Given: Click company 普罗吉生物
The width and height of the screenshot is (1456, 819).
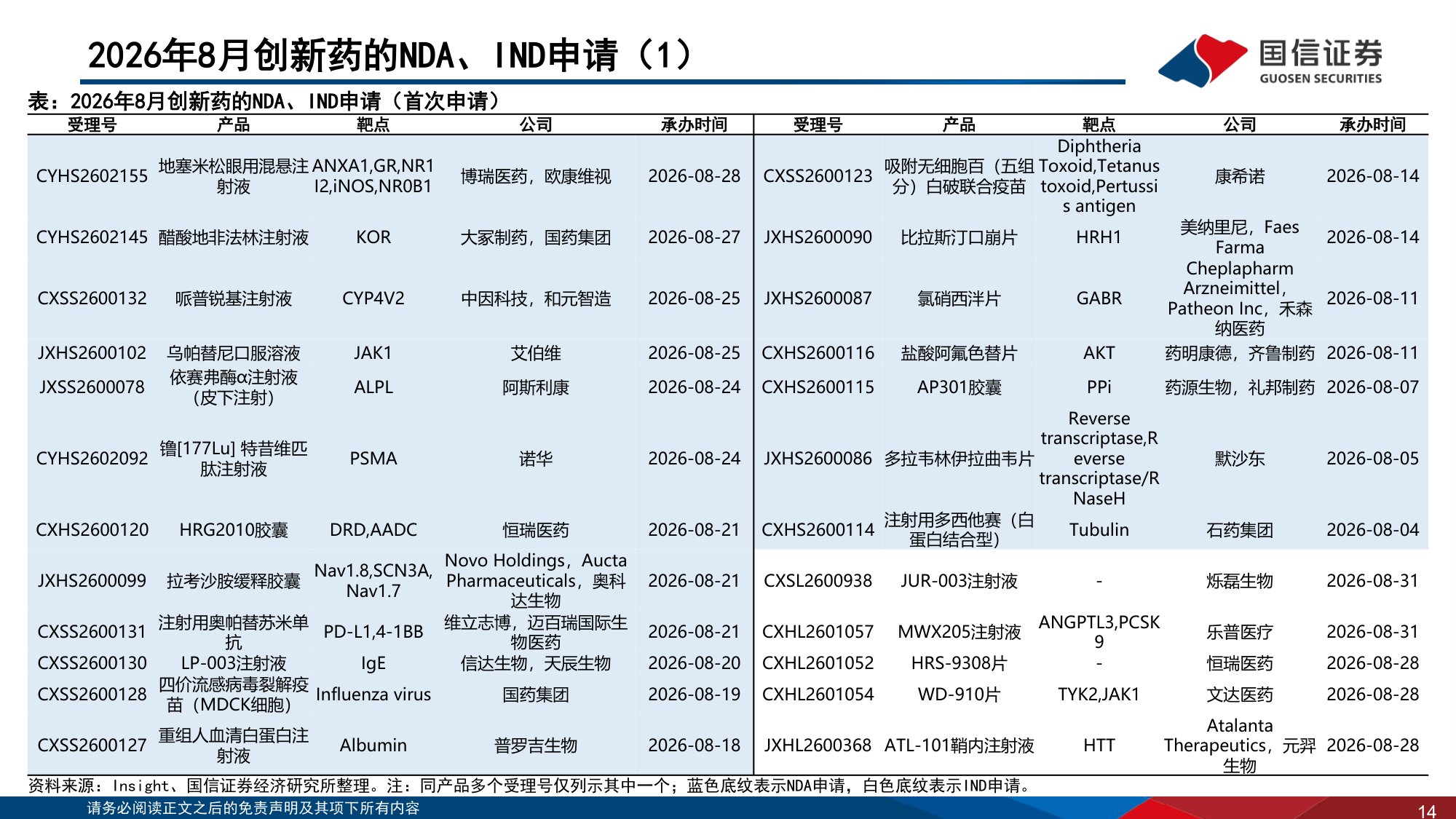Looking at the screenshot, I should [x=536, y=745].
